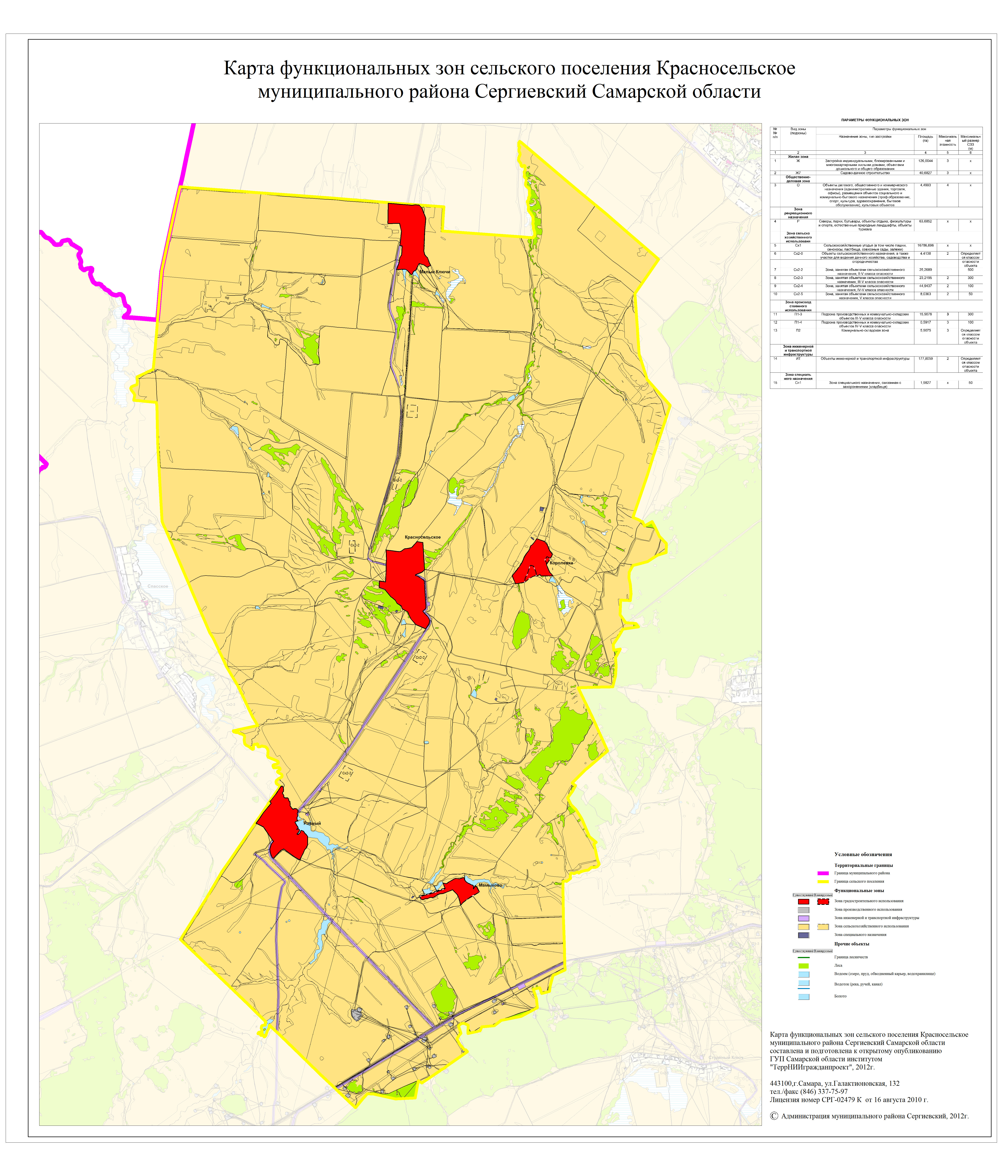The width and height of the screenshot is (1008, 1176).
Task: Click the legend text 'Граница сельского поселения'
Action: point(859,881)
